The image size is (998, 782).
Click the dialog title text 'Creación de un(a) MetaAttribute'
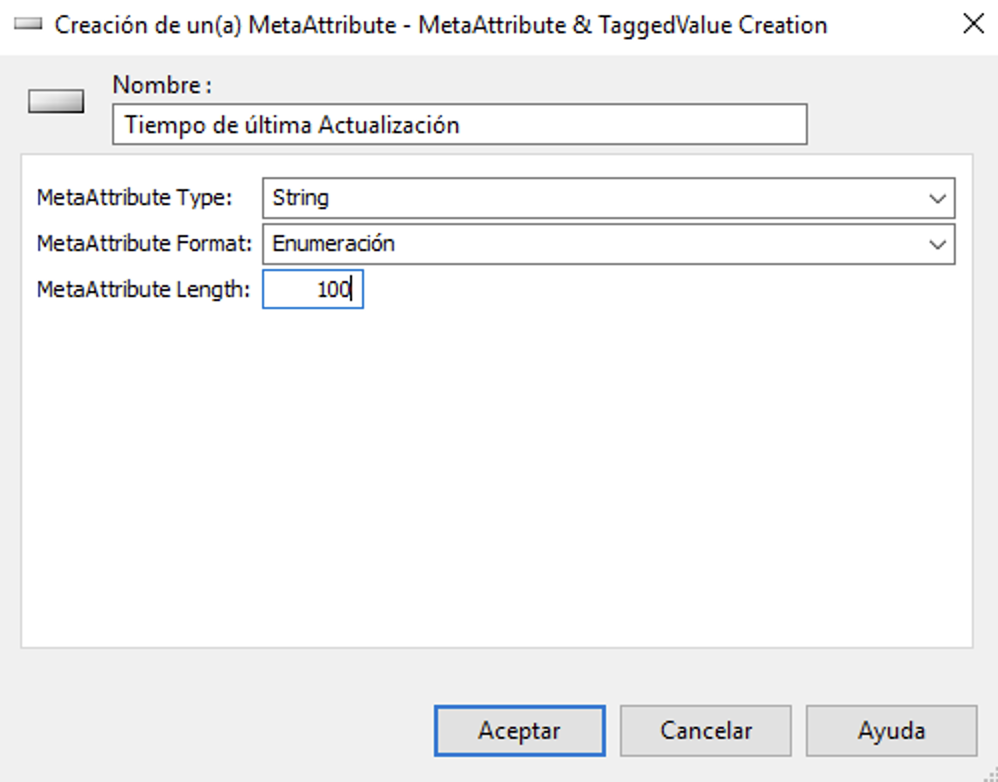pos(225,25)
